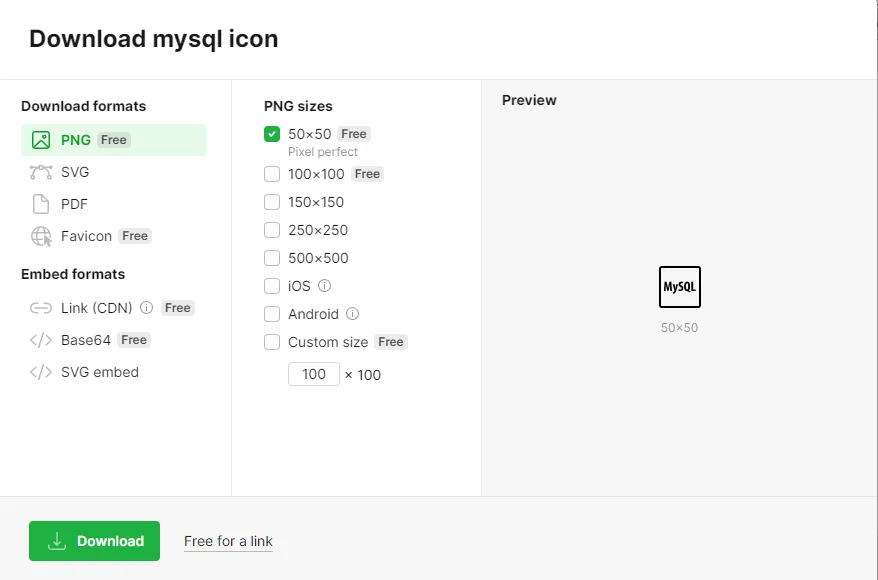Click the Favicon globe icon
This screenshot has width=878, height=580.
click(41, 236)
